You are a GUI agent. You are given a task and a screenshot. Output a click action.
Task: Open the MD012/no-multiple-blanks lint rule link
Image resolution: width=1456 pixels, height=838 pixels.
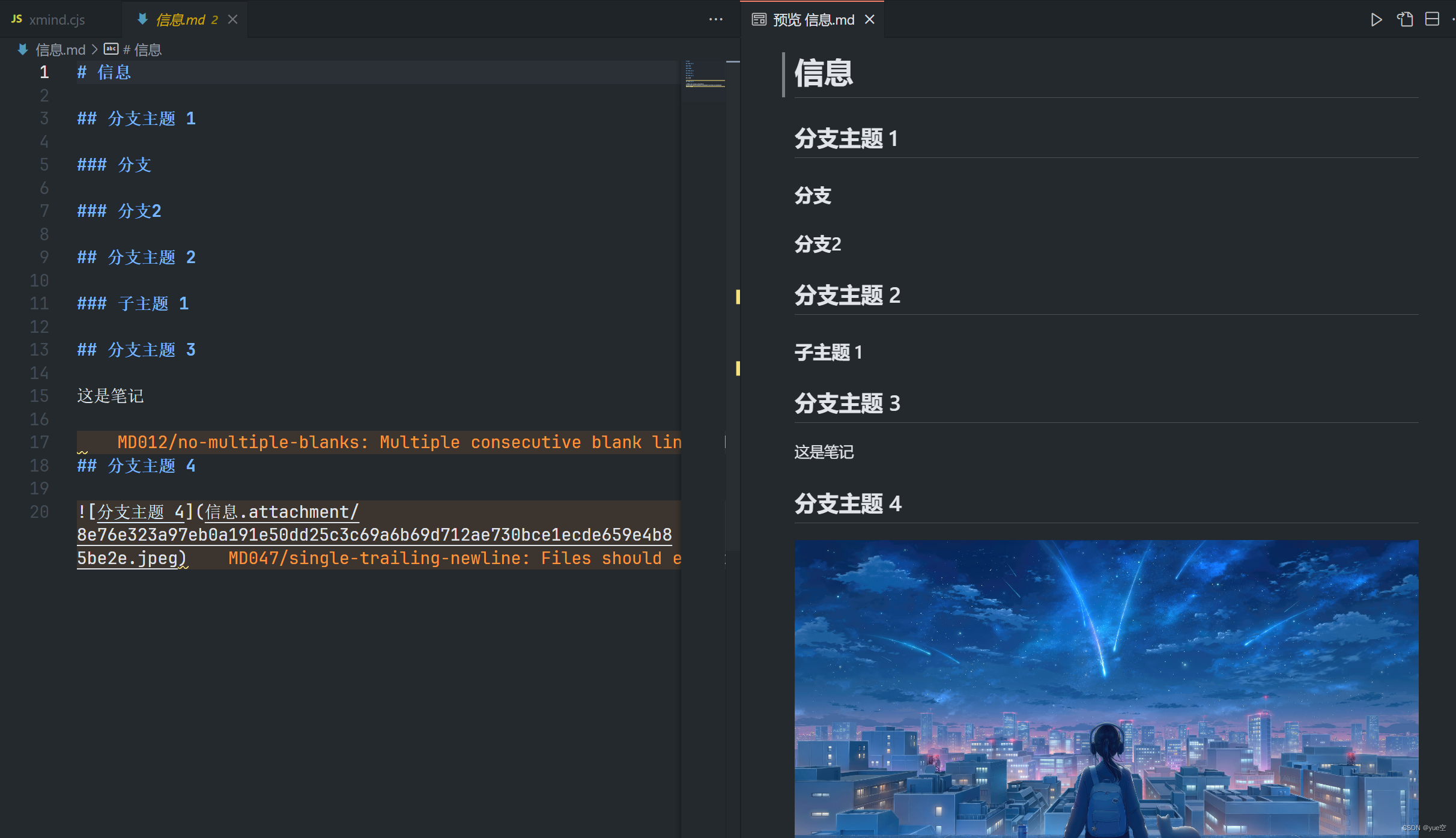tap(240, 442)
